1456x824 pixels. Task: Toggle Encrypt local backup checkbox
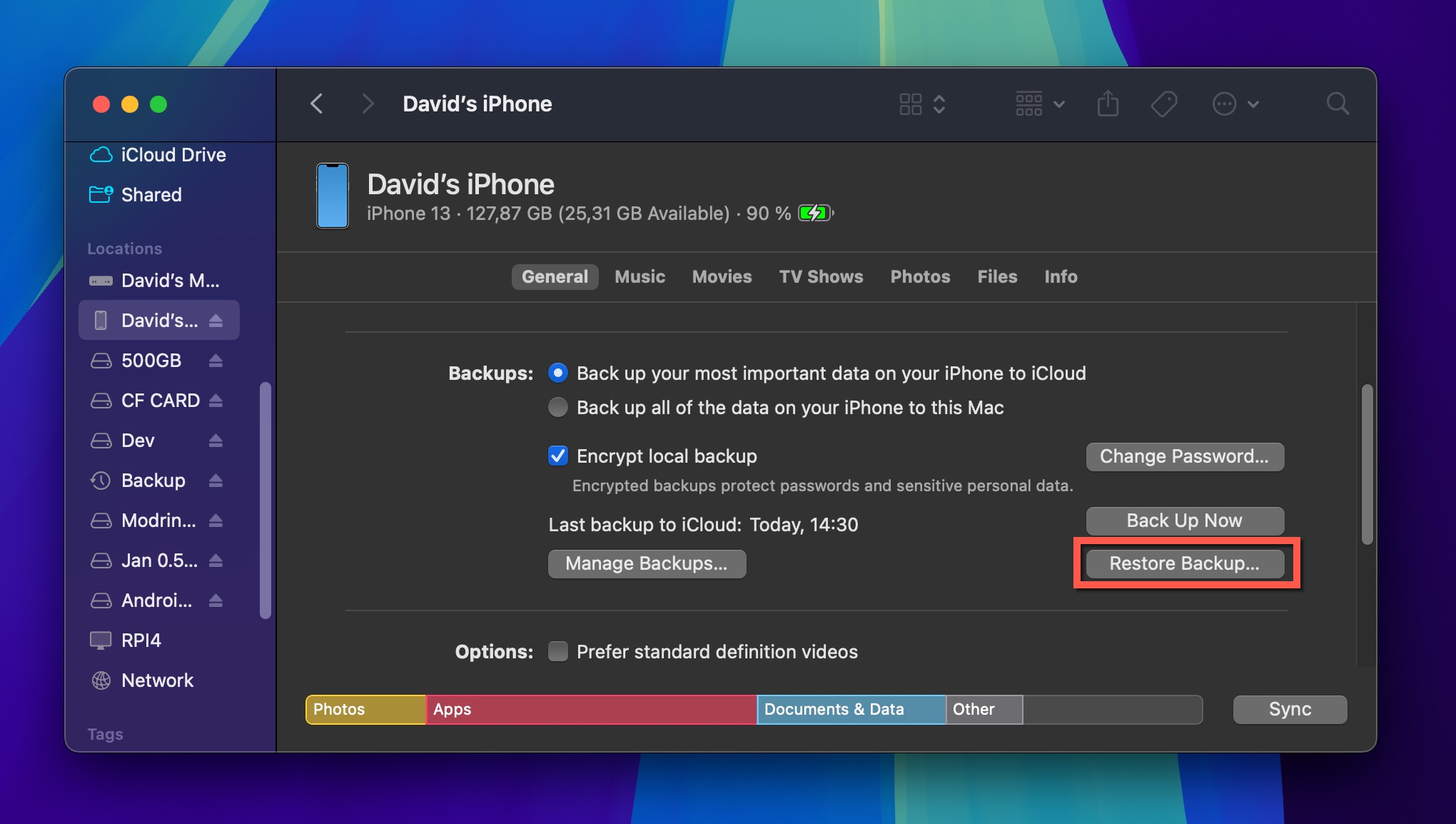click(x=558, y=456)
